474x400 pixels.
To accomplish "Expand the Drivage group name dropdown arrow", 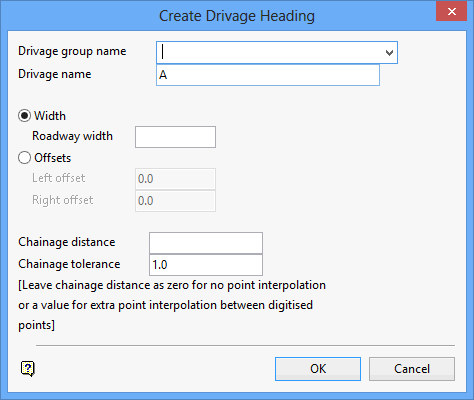I will (x=389, y=53).
